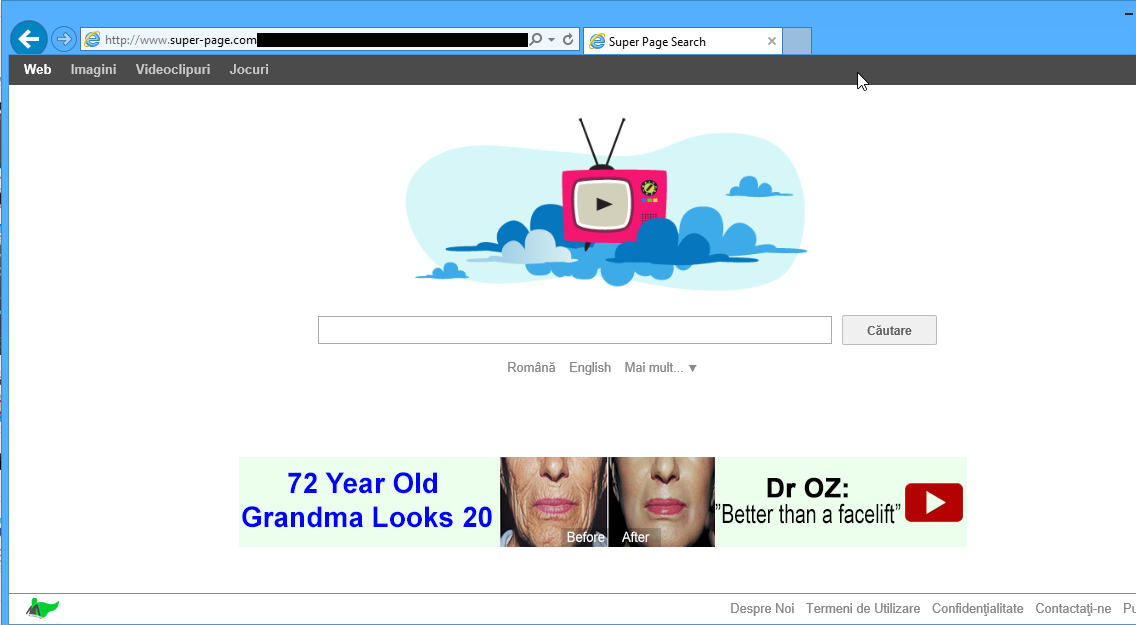Expand the 'Mai mult...' language dropdown
Viewport: 1136px width, 625px height.
pos(660,367)
